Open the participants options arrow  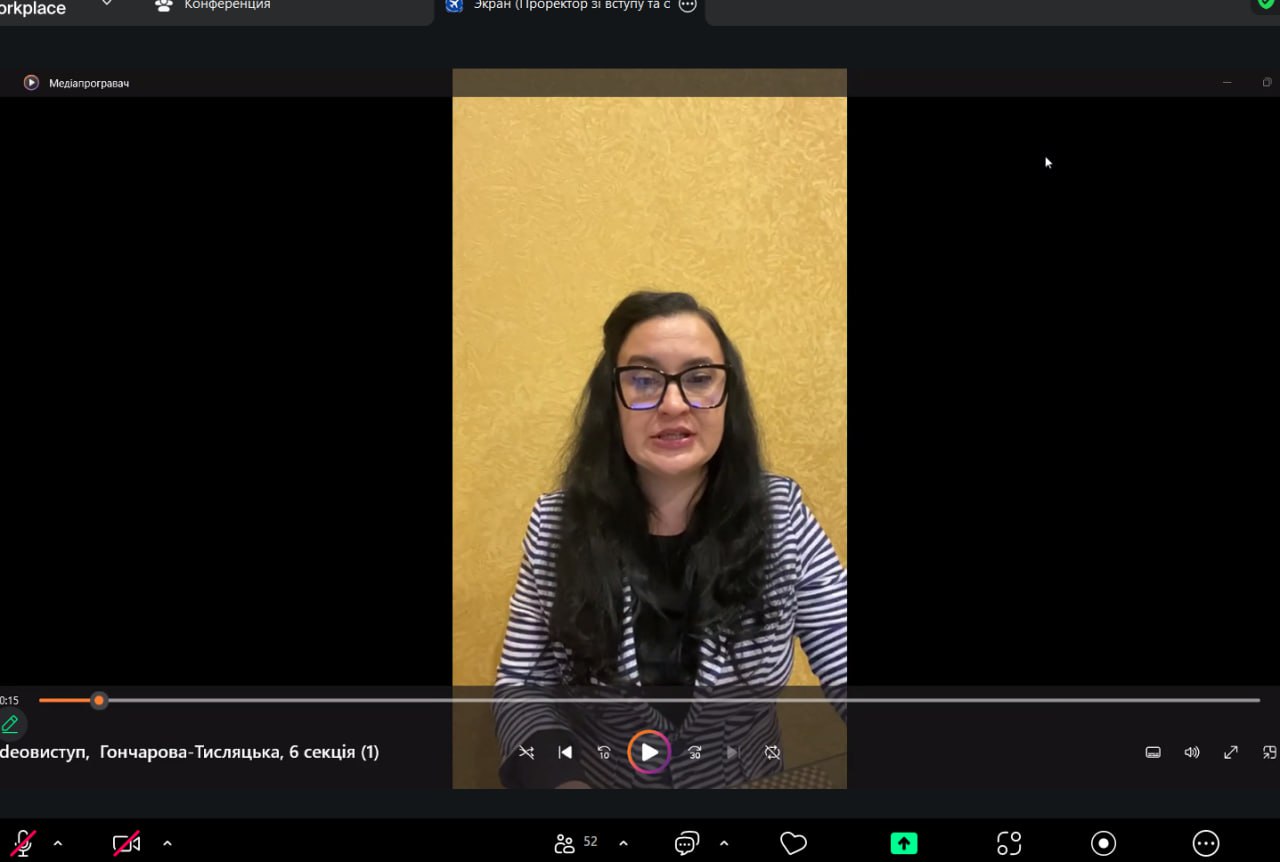pyautogui.click(x=623, y=843)
